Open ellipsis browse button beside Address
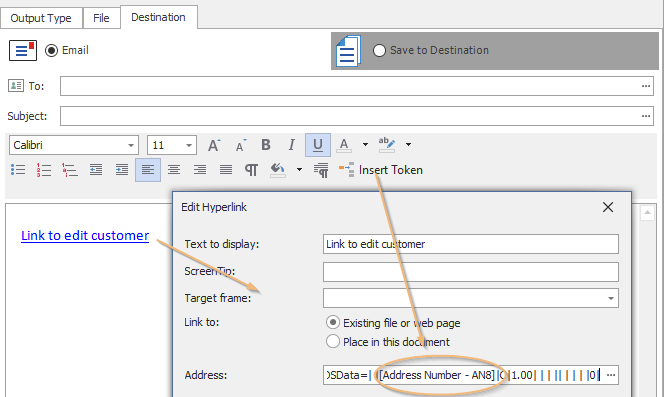Viewport: 664px width, 397px height. (611, 375)
